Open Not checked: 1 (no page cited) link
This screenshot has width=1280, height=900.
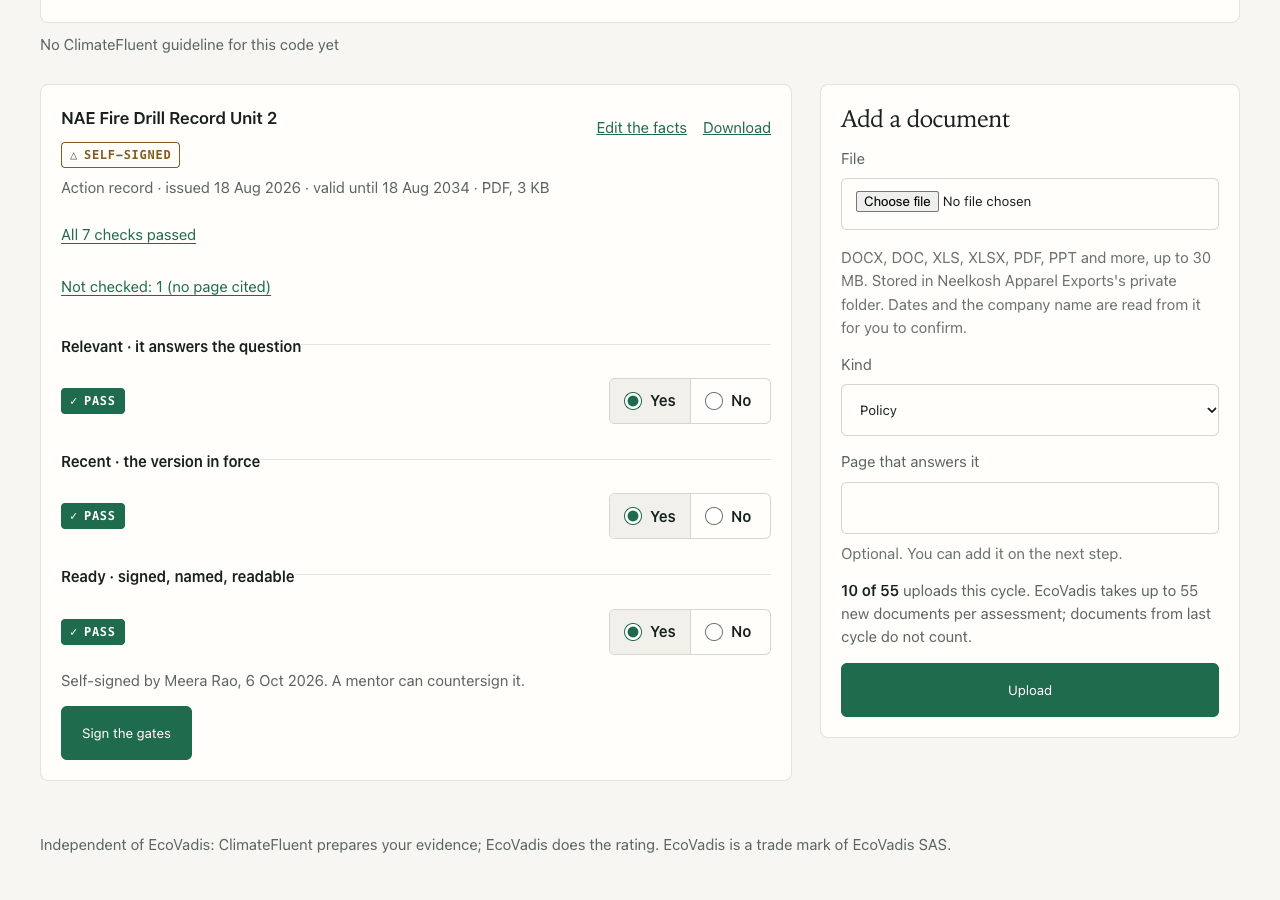[x=166, y=287]
